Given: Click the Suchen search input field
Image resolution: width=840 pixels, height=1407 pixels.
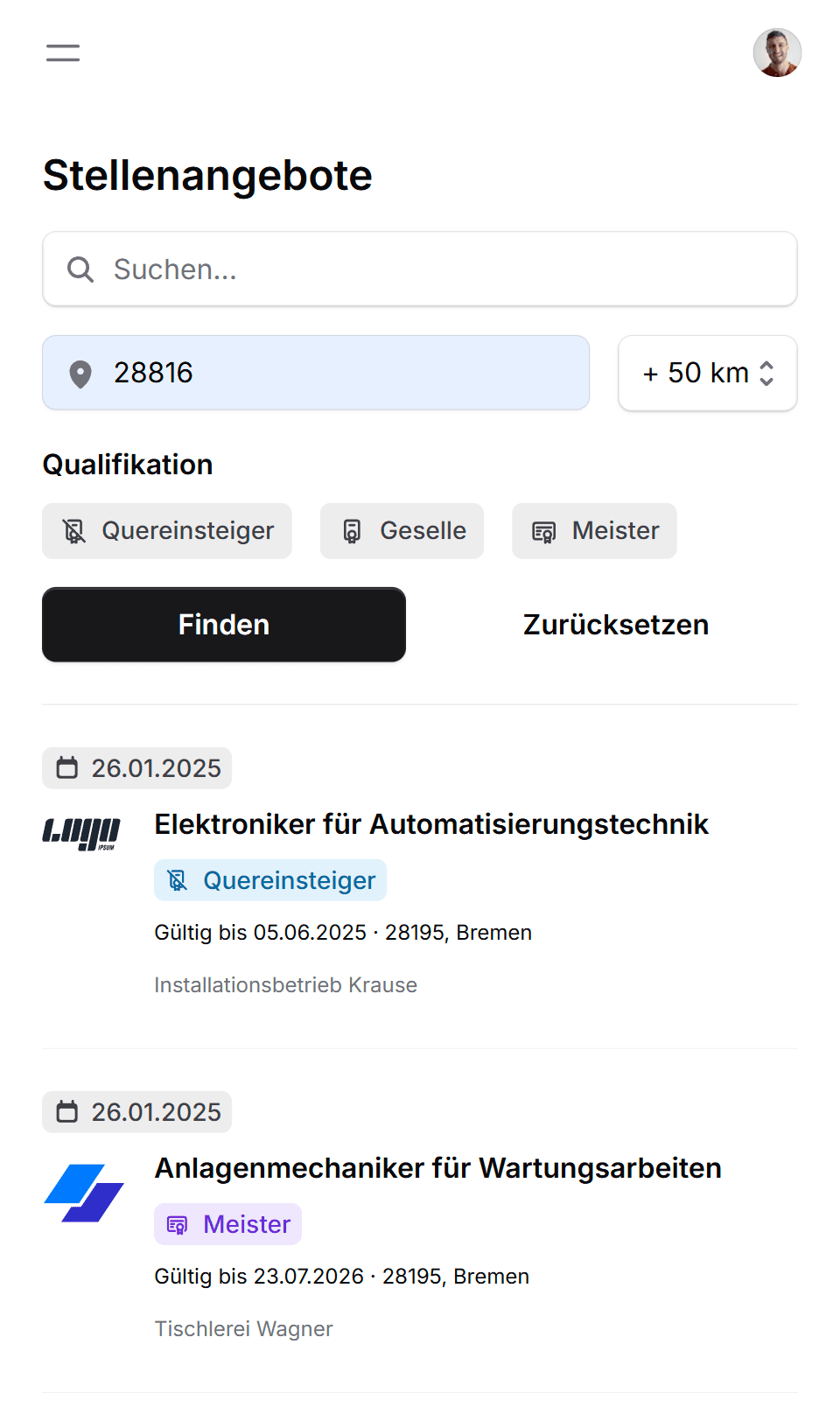Looking at the screenshot, I should [420, 269].
